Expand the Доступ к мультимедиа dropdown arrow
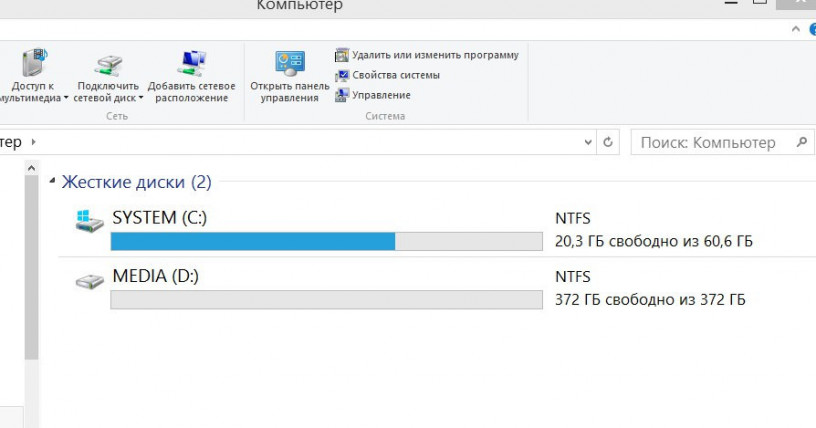This screenshot has width=816, height=428. (66, 98)
